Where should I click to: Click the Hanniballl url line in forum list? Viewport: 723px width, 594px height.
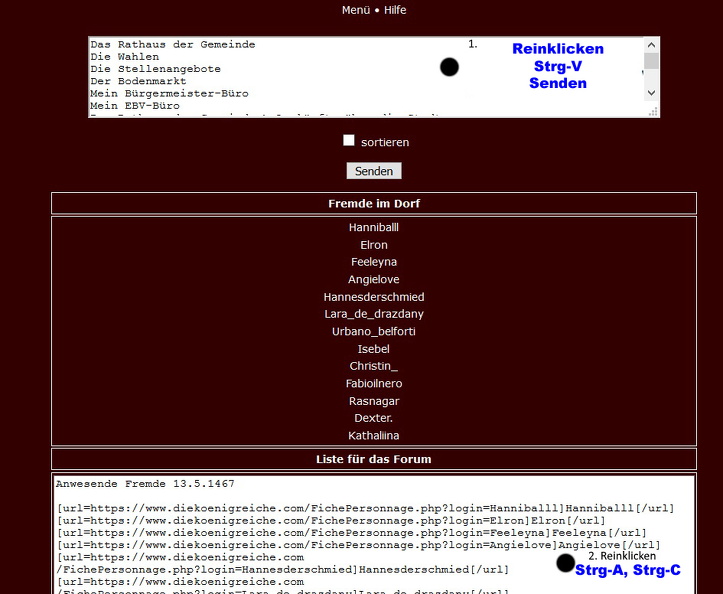(x=365, y=508)
